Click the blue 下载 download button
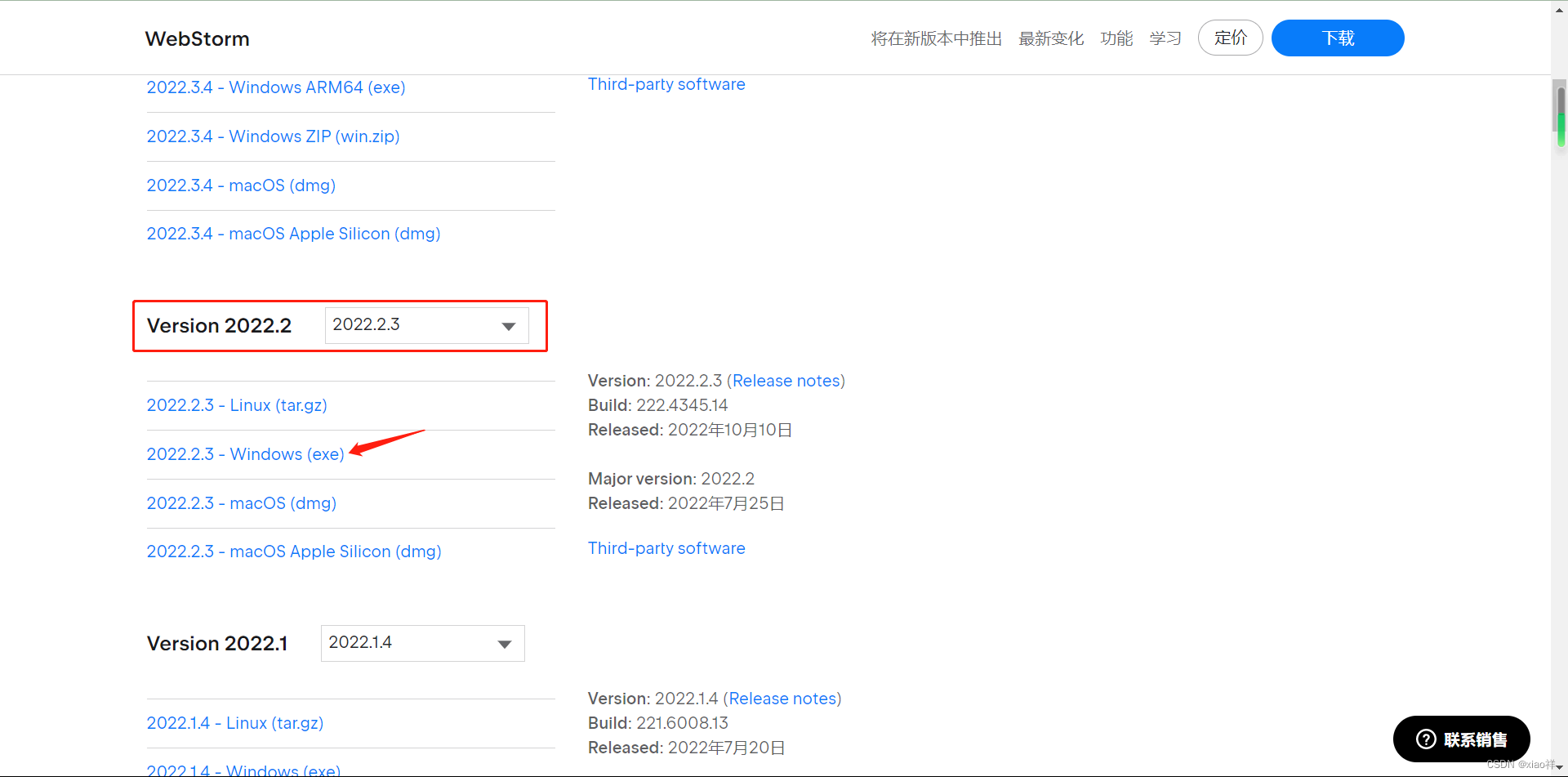The height and width of the screenshot is (777, 1568). tap(1338, 38)
